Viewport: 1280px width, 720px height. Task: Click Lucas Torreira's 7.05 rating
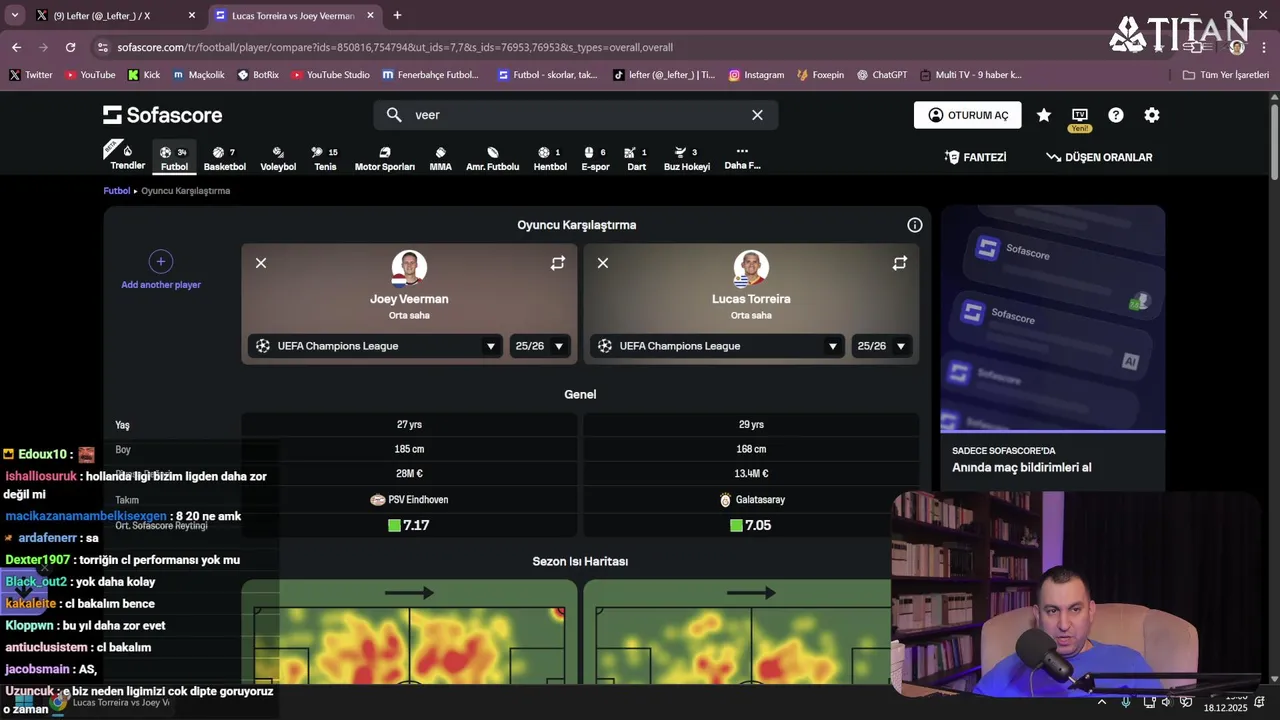click(751, 525)
